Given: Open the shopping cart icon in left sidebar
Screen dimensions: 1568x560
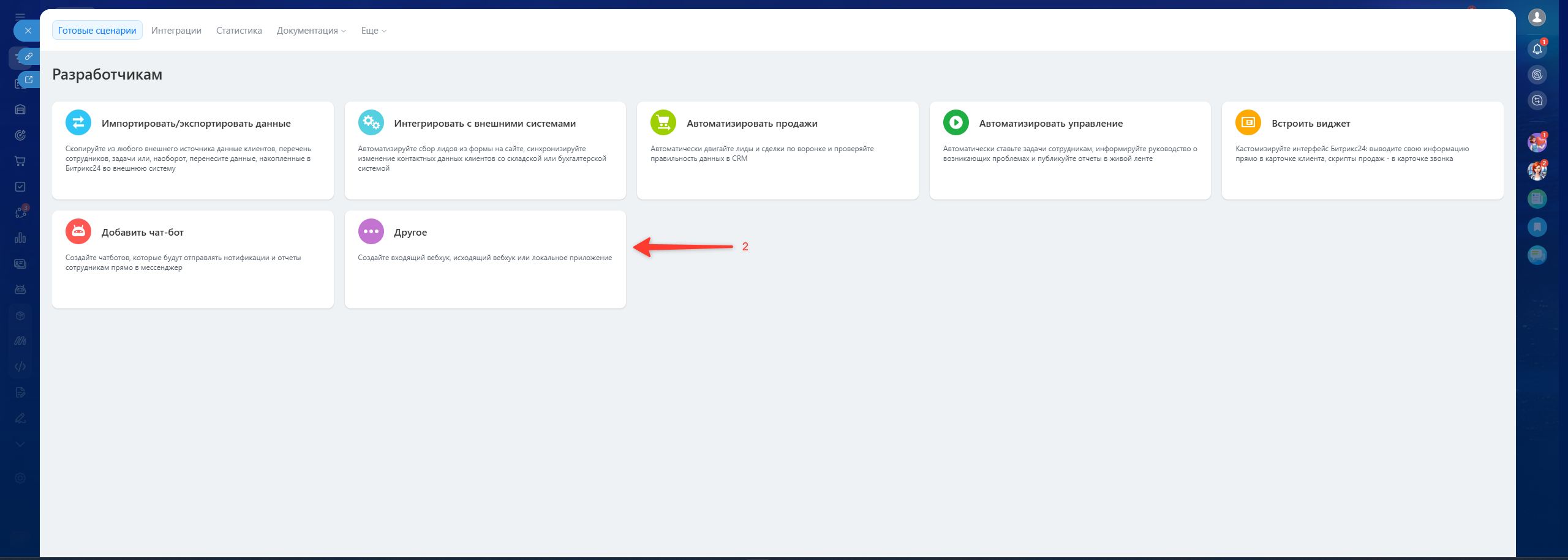Looking at the screenshot, I should [x=20, y=161].
